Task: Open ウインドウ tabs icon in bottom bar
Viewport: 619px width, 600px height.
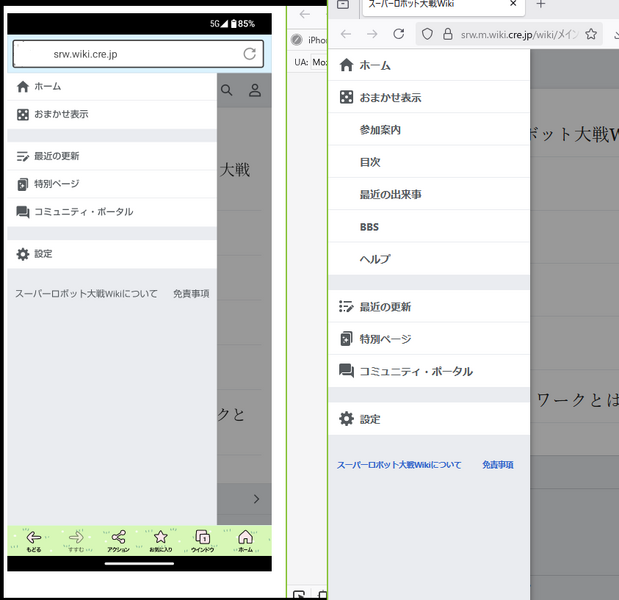Action: point(202,540)
